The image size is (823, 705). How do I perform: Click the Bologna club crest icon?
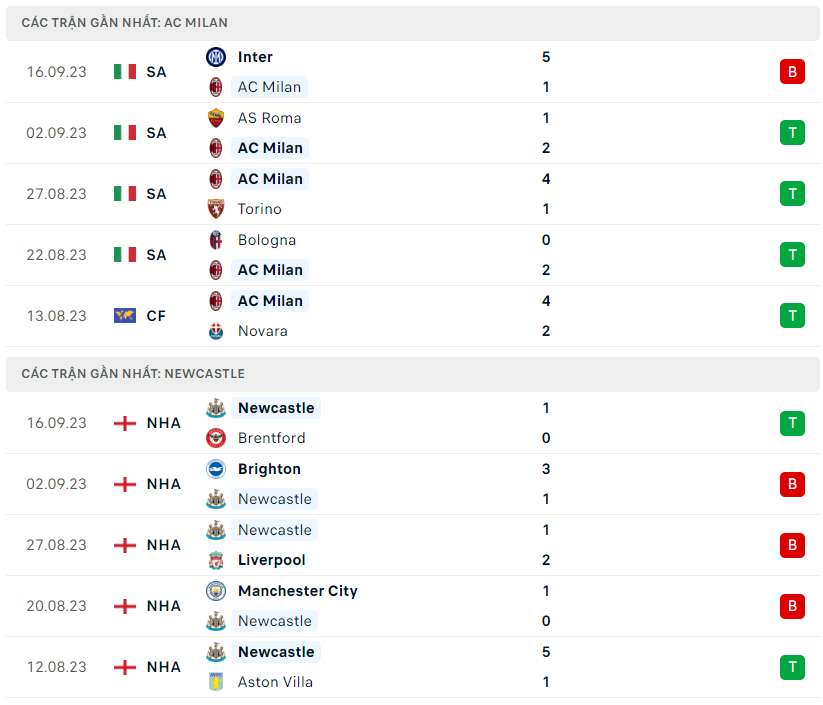216,240
